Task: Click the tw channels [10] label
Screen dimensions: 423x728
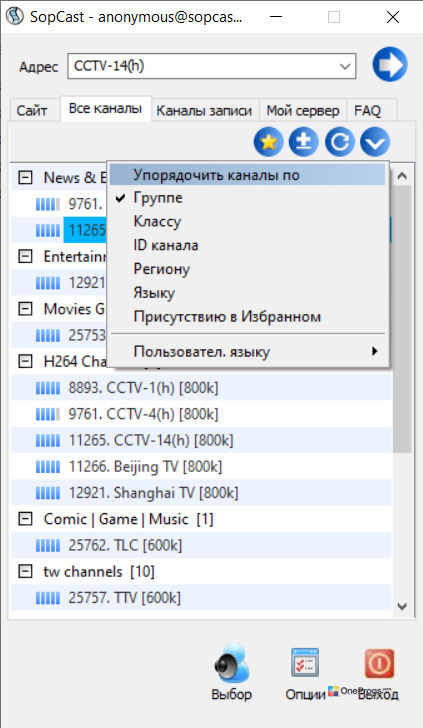Action: pos(99,572)
